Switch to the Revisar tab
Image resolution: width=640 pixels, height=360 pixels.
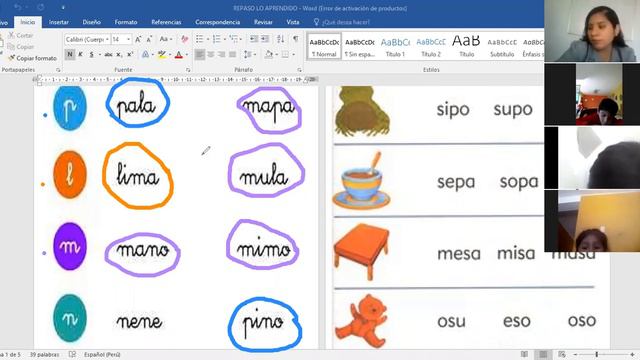point(263,22)
